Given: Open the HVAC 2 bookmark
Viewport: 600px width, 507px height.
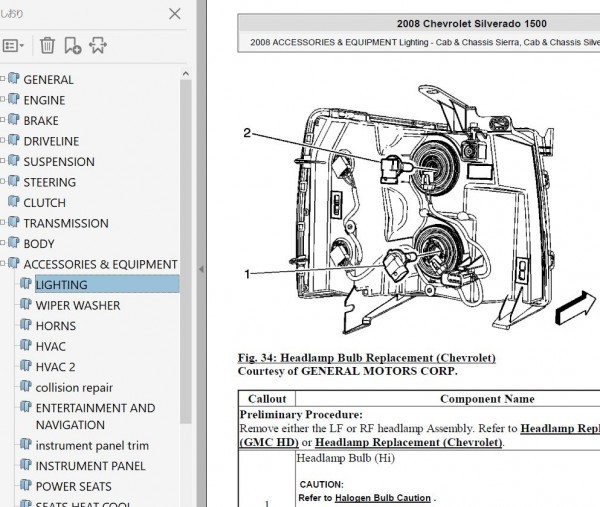Looking at the screenshot, I should [55, 367].
